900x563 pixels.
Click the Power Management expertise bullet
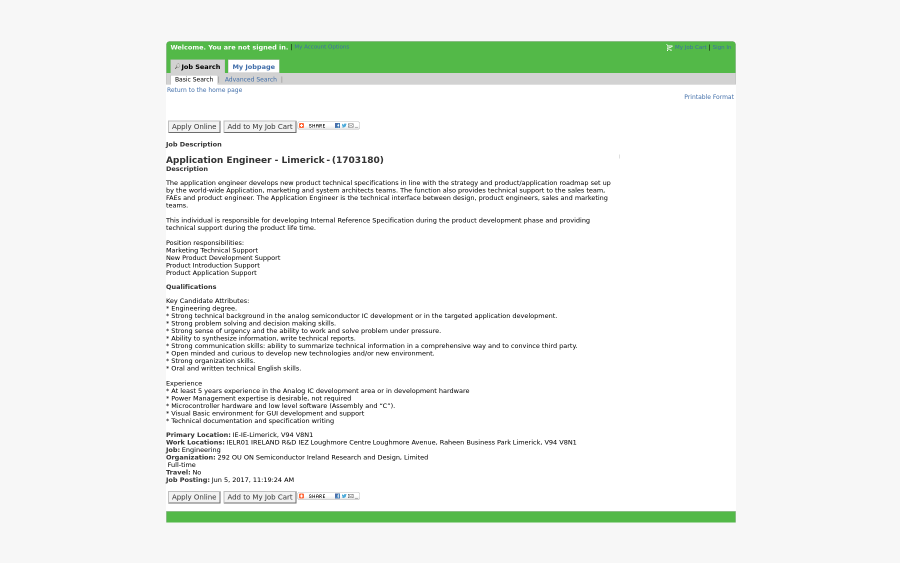tap(258, 398)
